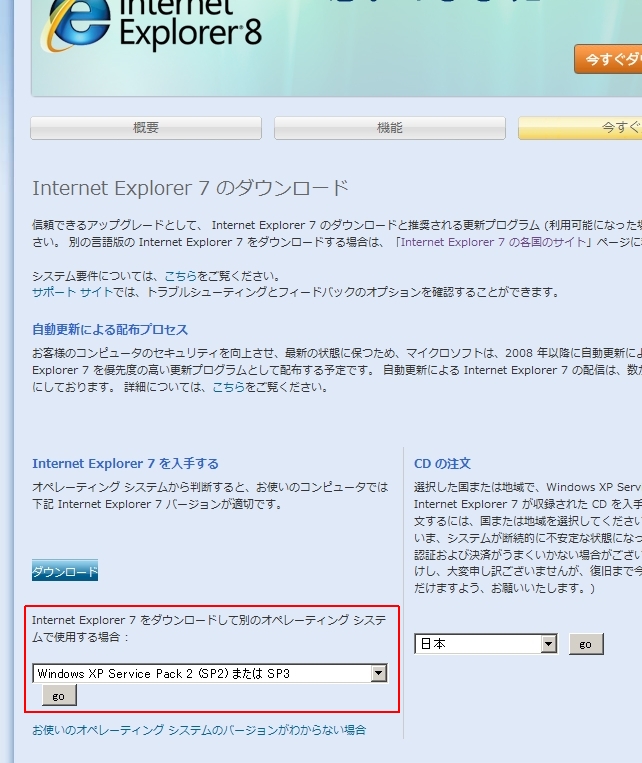
Task: Follow the こちら link for system requirements
Action: (181, 276)
